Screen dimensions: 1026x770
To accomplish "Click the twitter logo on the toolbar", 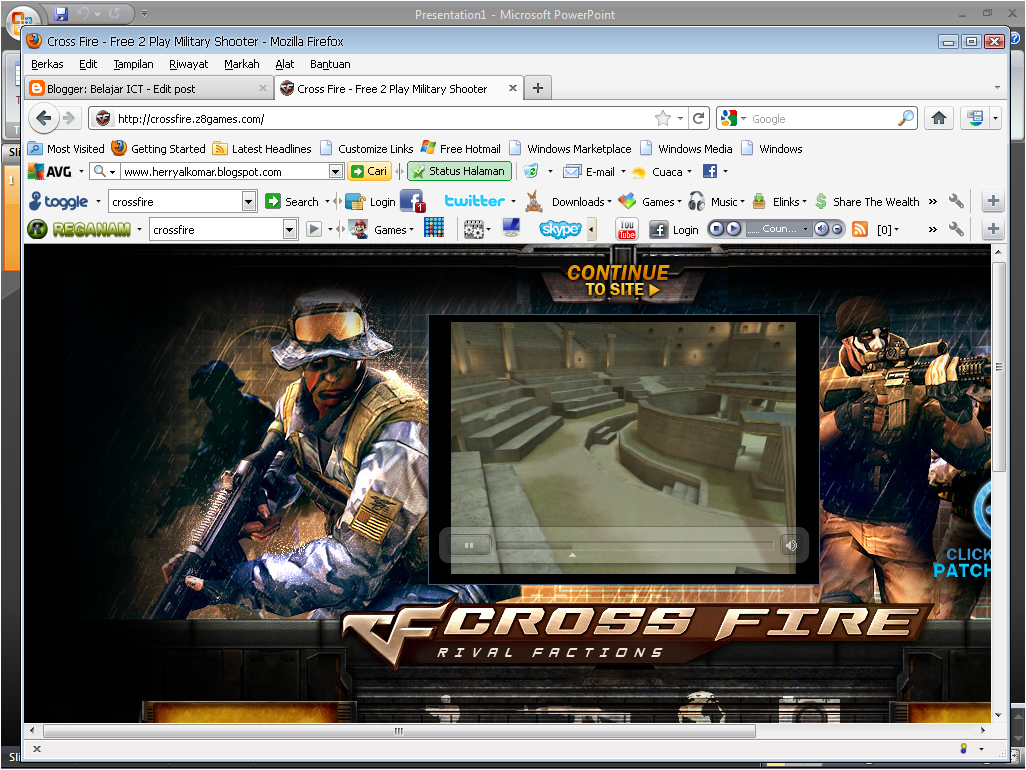I will pyautogui.click(x=474, y=201).
